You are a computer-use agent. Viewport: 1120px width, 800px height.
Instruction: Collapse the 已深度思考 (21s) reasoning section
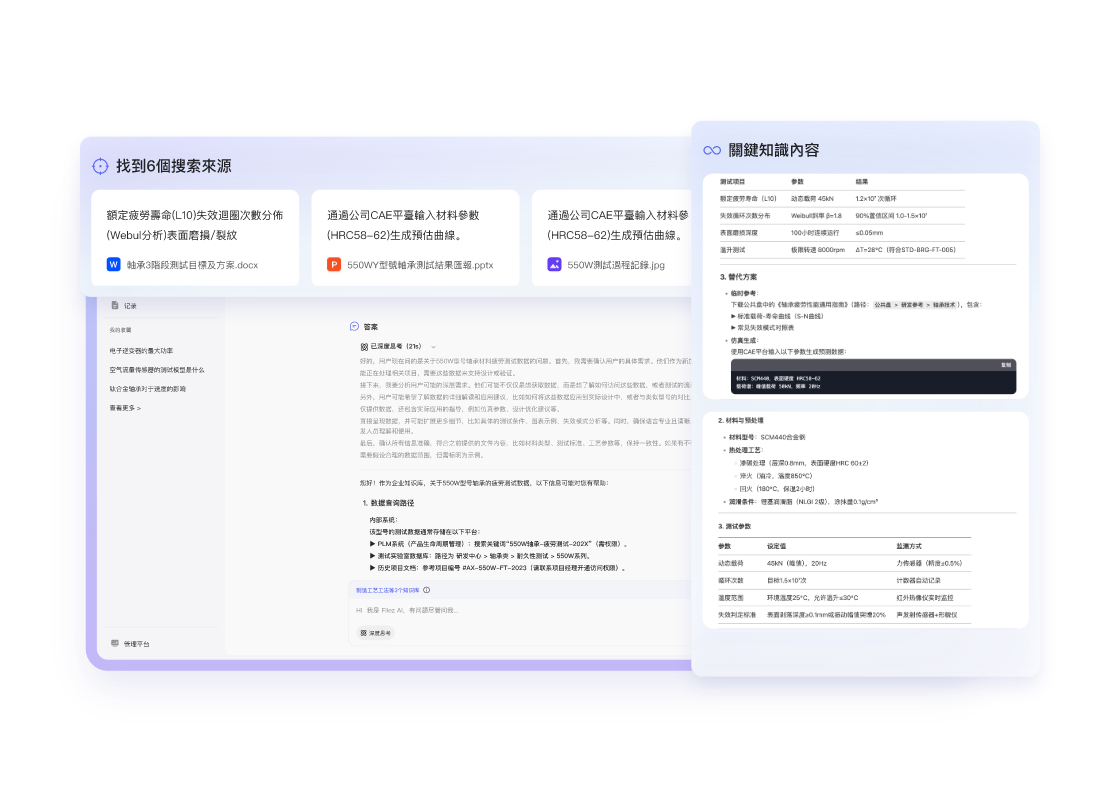tap(433, 346)
